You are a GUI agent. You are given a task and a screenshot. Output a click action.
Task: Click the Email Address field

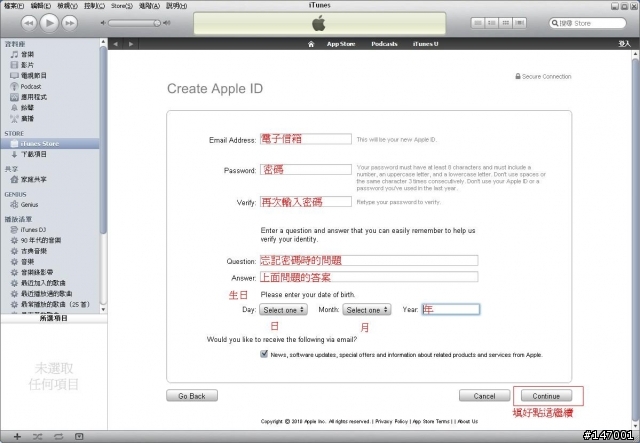pos(306,139)
